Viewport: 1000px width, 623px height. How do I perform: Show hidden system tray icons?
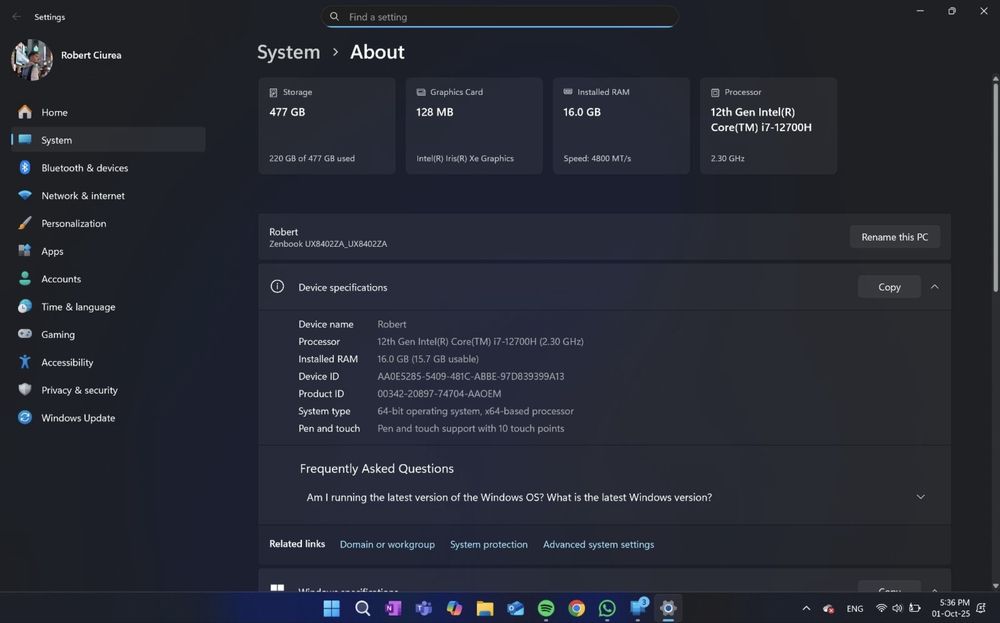point(806,608)
